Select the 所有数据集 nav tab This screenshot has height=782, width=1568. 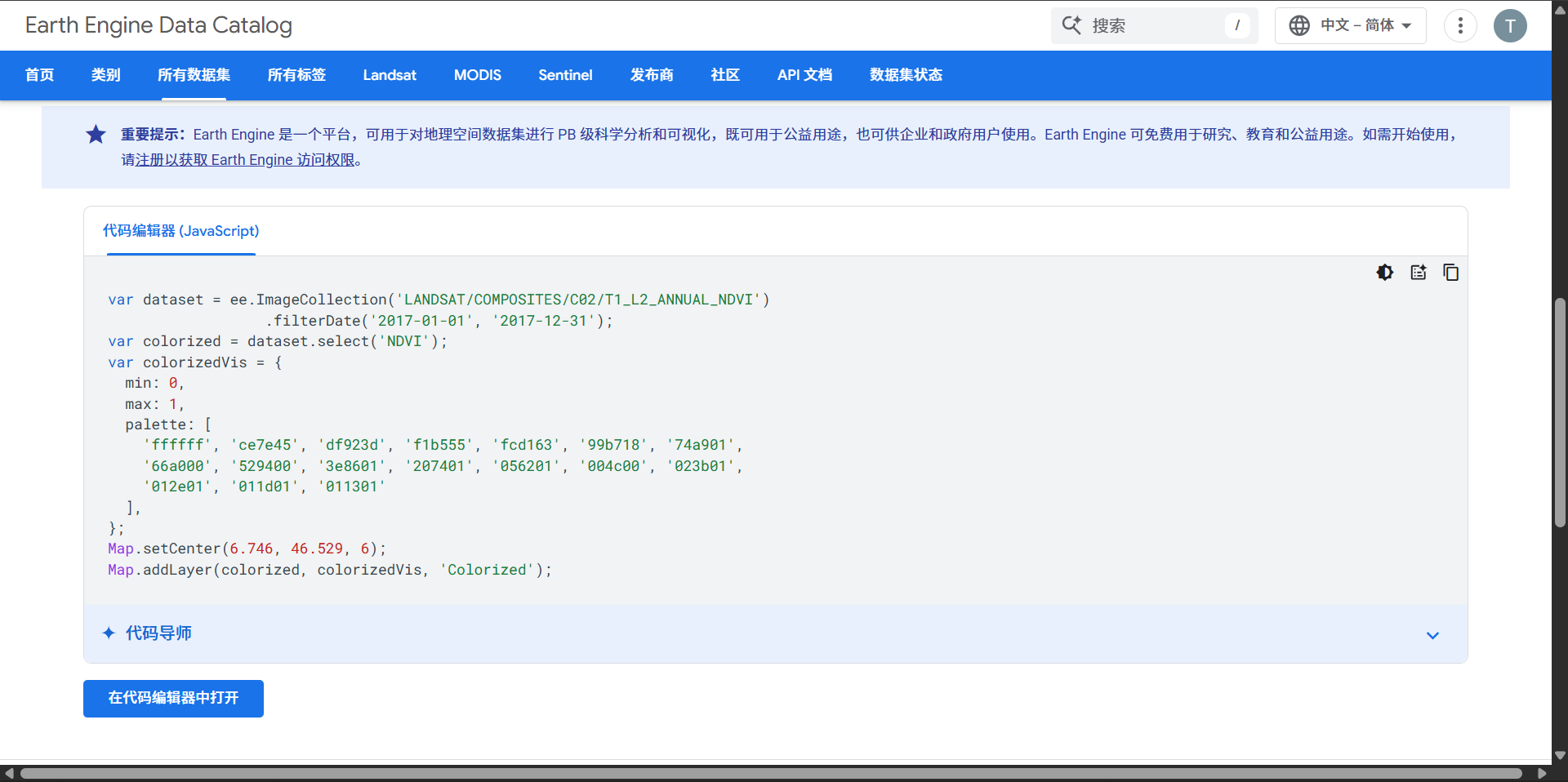click(x=194, y=75)
